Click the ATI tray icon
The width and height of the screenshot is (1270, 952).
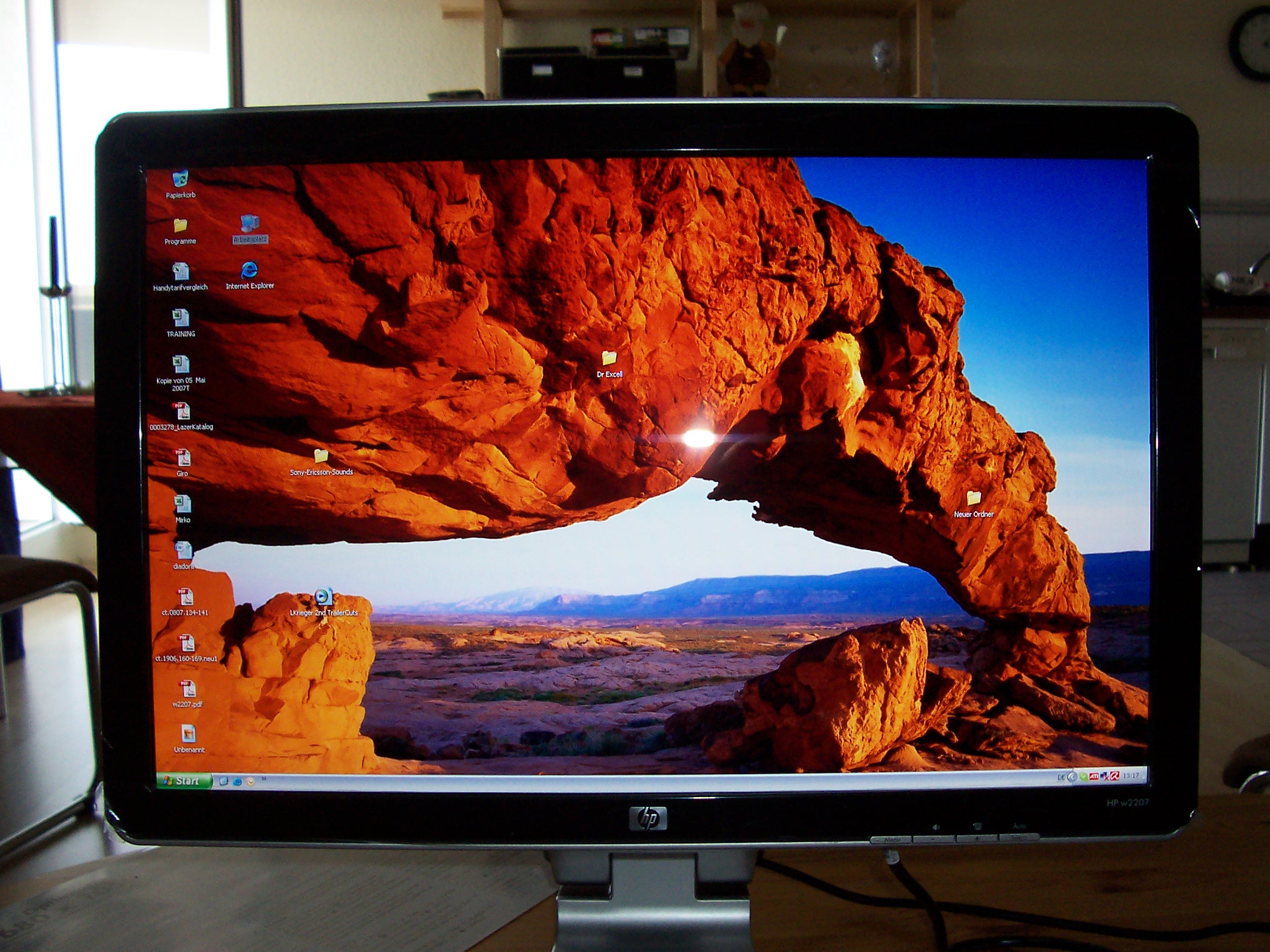pos(1094,776)
